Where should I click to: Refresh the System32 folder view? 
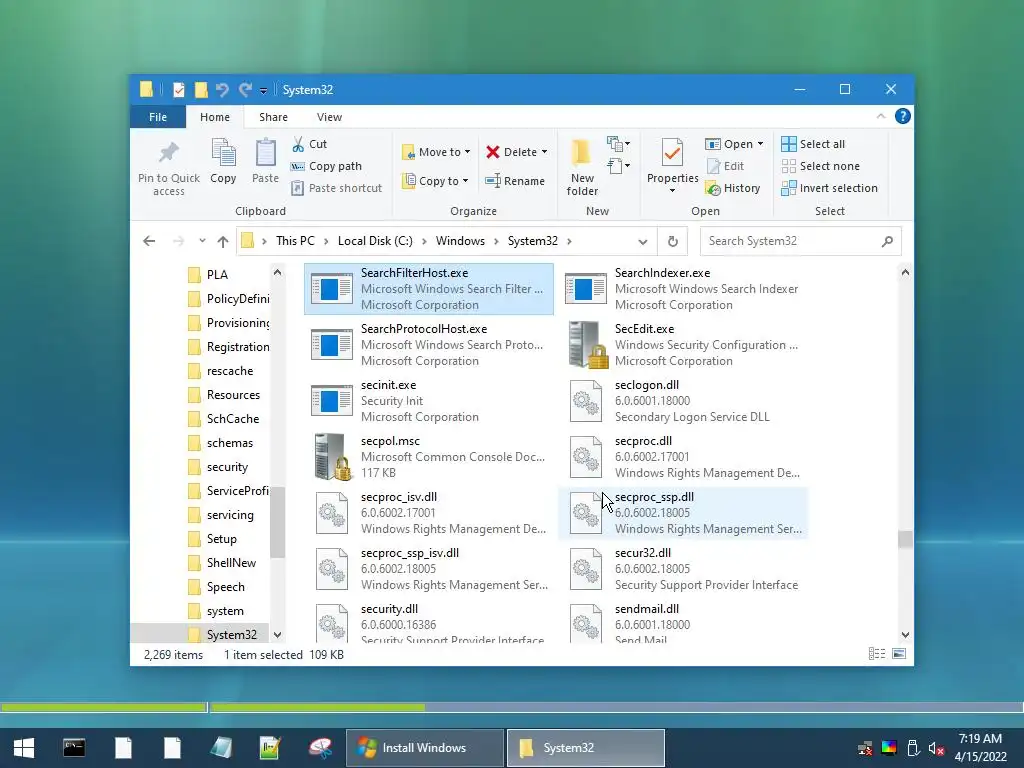673,241
